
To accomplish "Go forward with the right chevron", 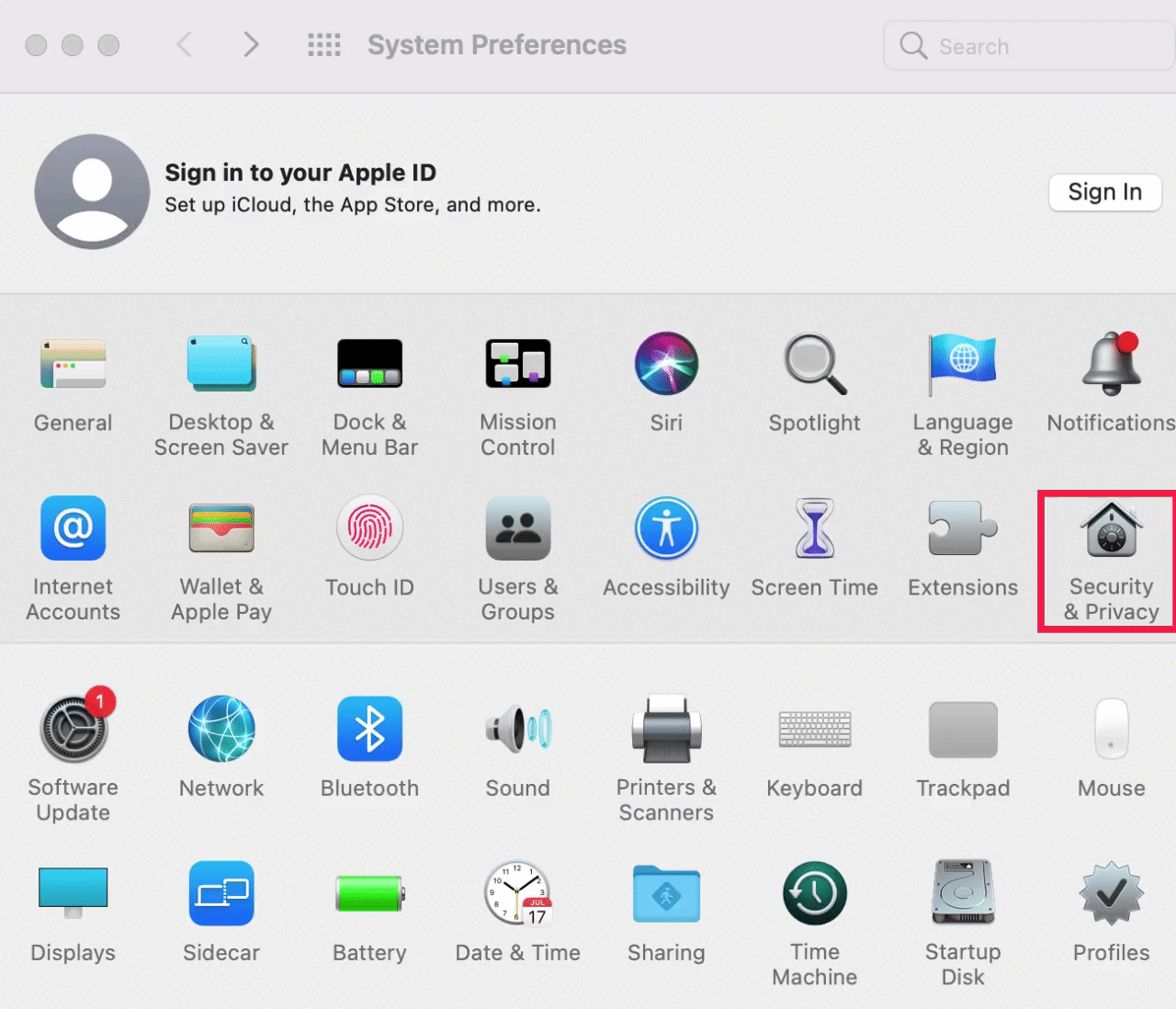I will click(x=251, y=44).
